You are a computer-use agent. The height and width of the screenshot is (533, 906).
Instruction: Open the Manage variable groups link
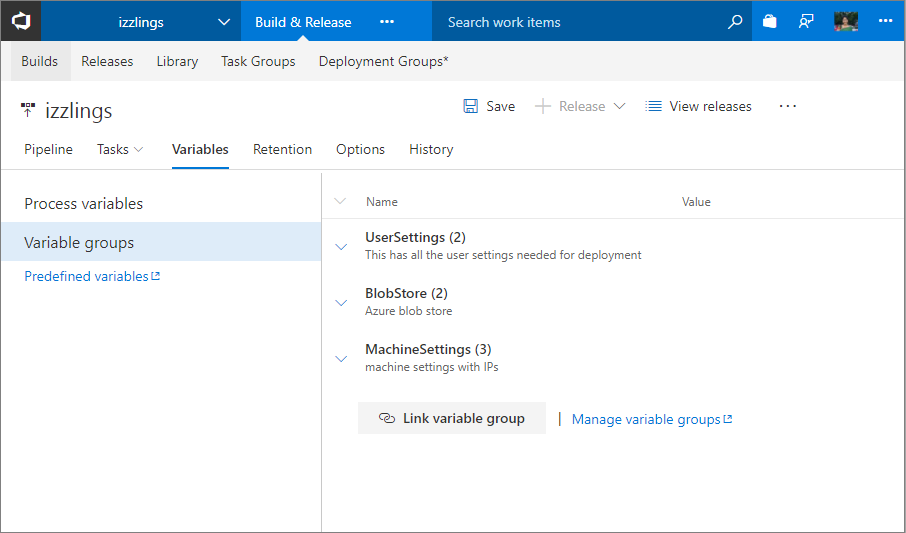tap(651, 420)
